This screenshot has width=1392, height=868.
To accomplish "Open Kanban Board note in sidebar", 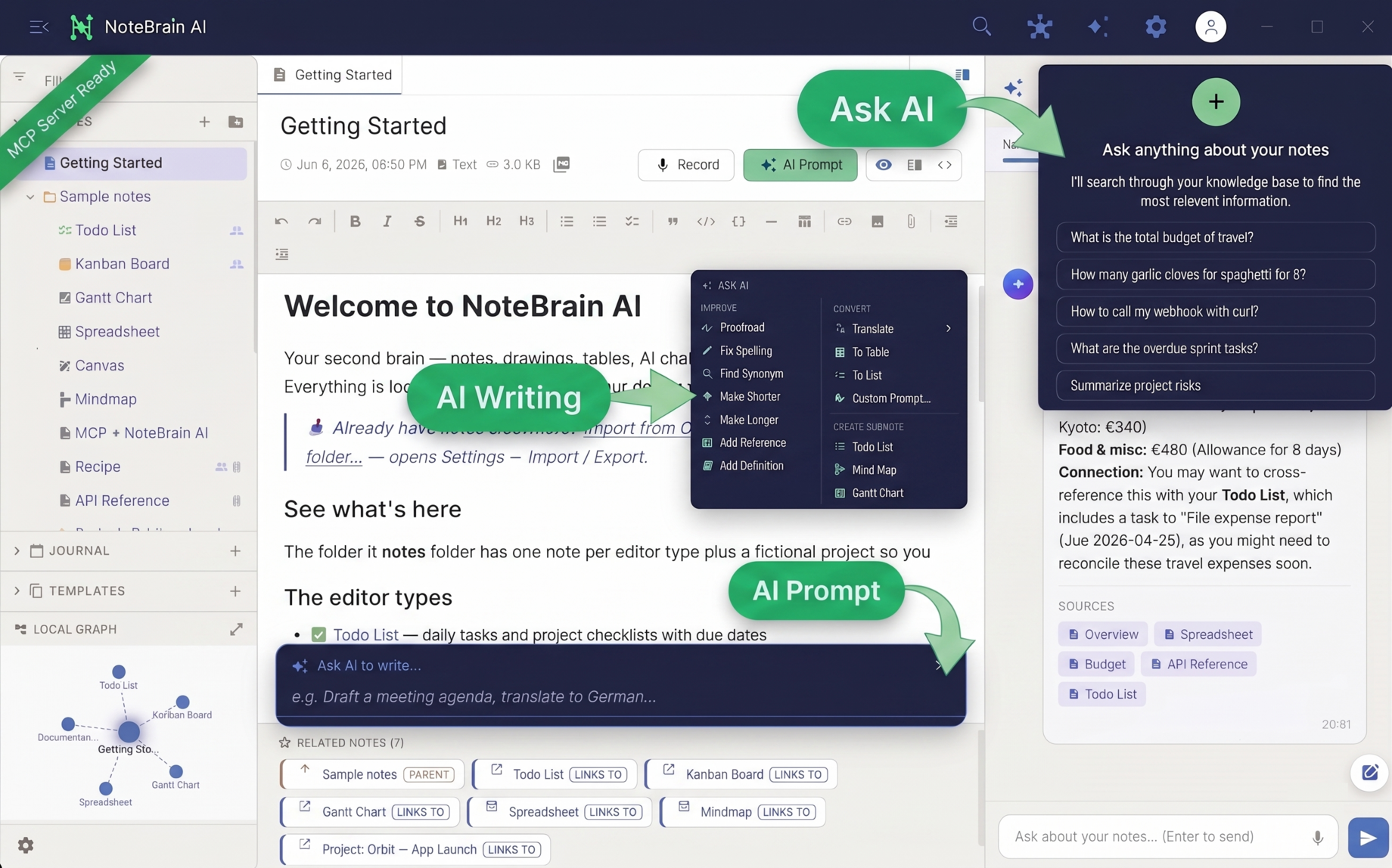I will click(122, 264).
